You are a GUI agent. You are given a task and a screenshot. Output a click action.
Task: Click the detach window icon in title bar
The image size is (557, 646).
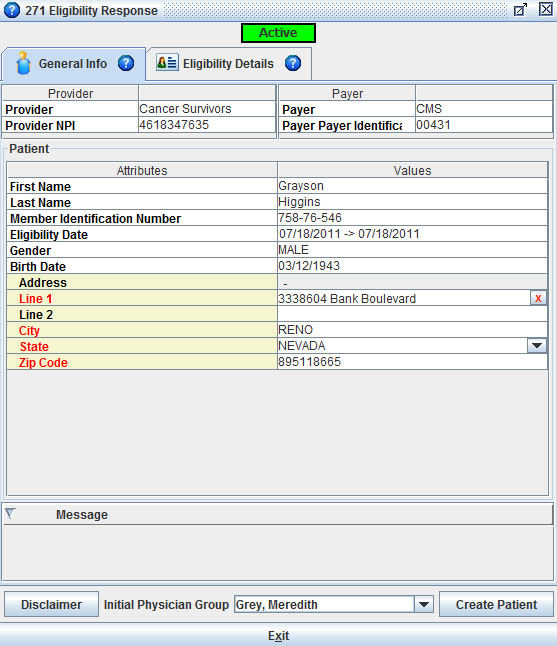(520, 9)
